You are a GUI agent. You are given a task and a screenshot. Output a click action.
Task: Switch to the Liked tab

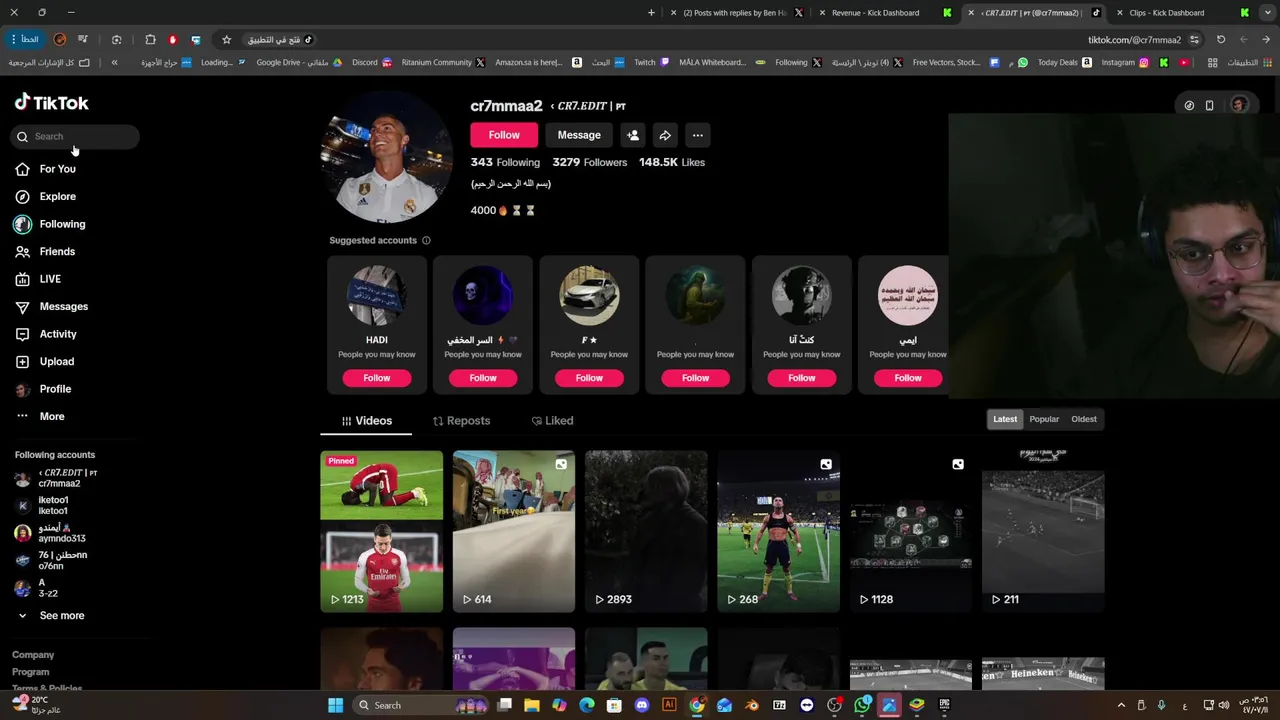pyautogui.click(x=553, y=421)
